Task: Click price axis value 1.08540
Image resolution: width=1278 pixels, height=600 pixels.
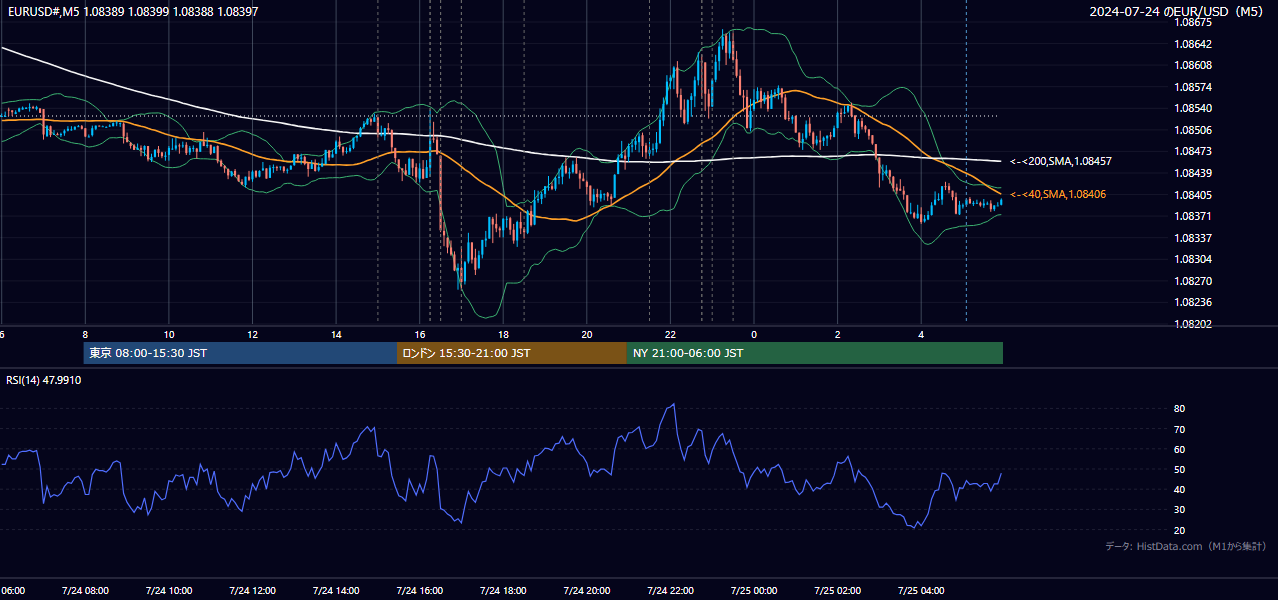Action: (1194, 108)
